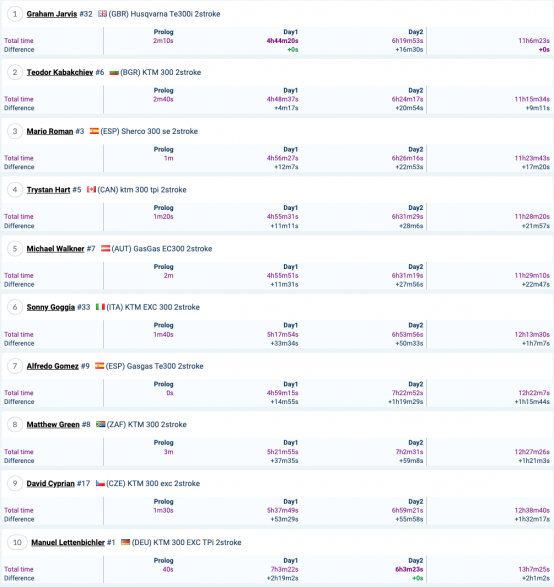Click the Canadian flag next to Trystan Hart
554x587 pixels.
click(91, 190)
